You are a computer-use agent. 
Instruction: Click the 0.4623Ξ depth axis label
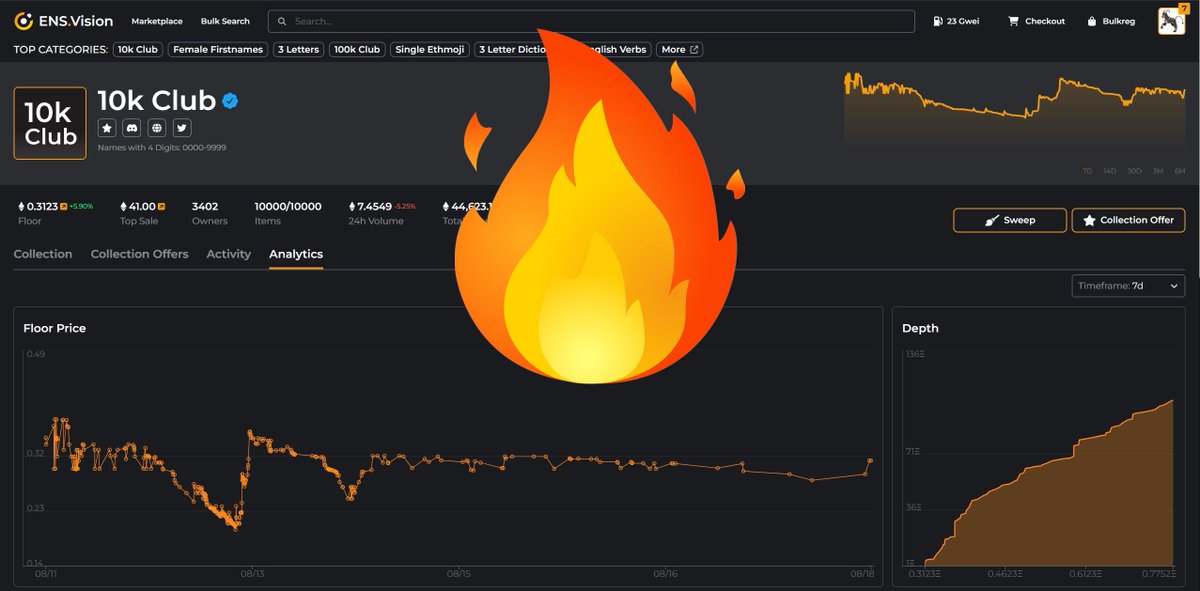point(1007,574)
